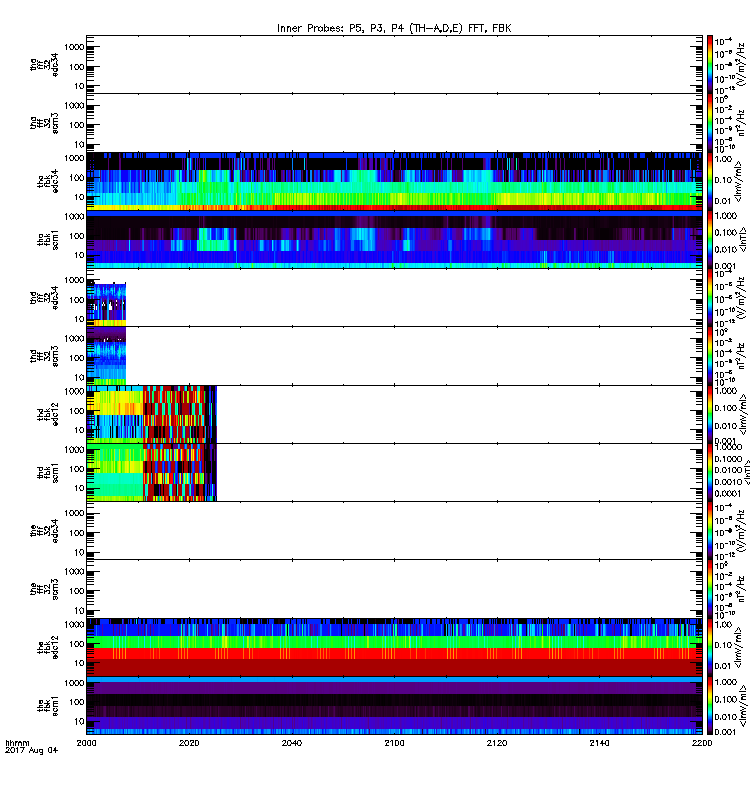Click the the fbk scm1 spectrogram panel

click(x=394, y=705)
